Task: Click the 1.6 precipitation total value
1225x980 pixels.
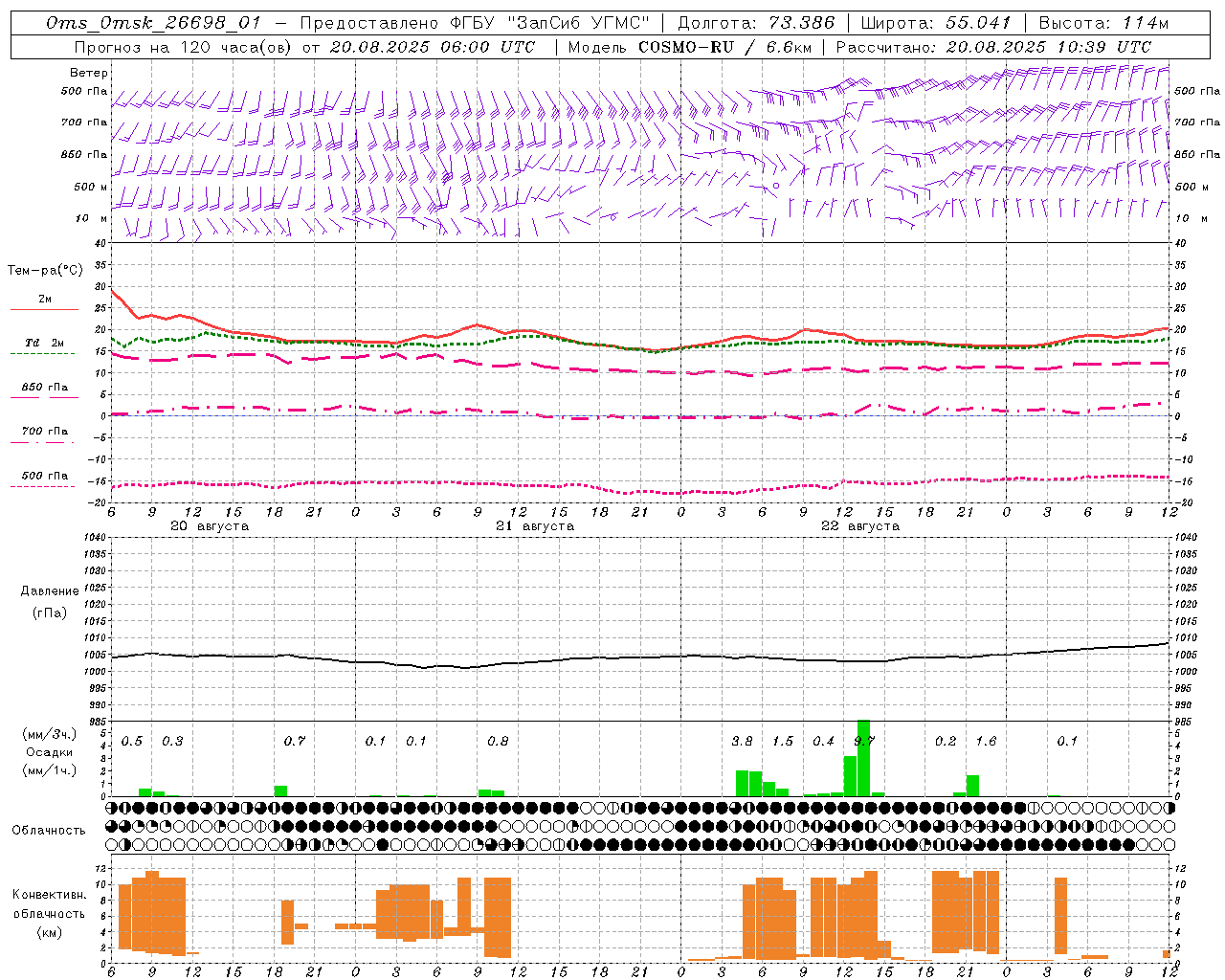Action: tap(986, 742)
